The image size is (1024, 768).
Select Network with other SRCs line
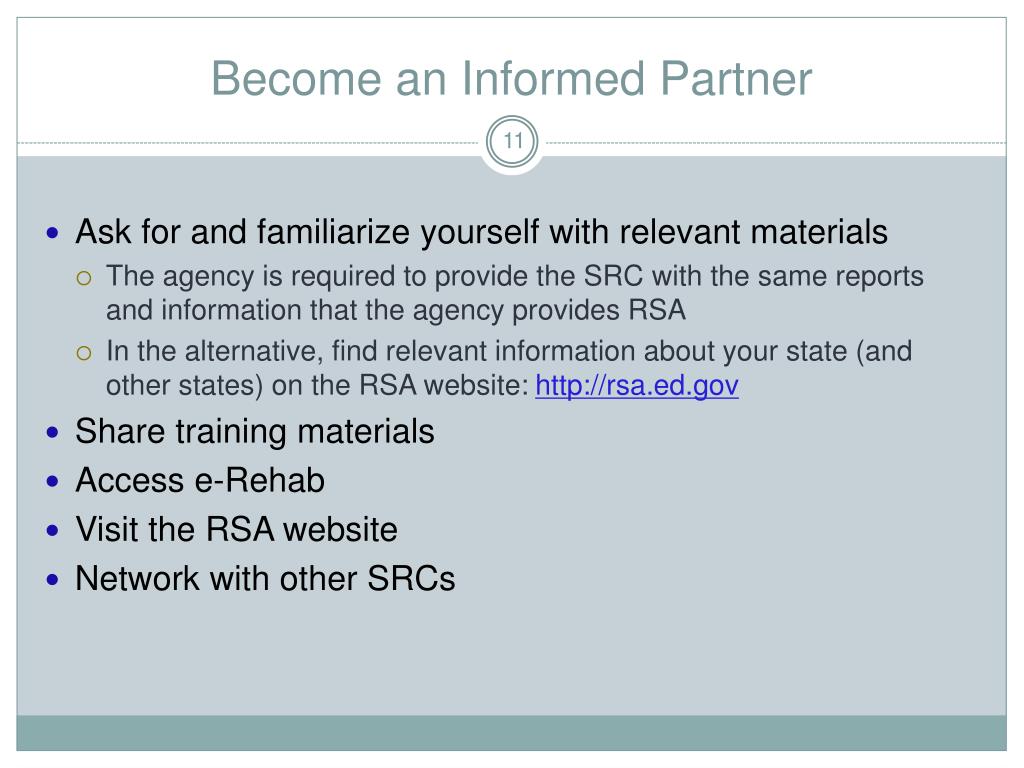click(265, 579)
